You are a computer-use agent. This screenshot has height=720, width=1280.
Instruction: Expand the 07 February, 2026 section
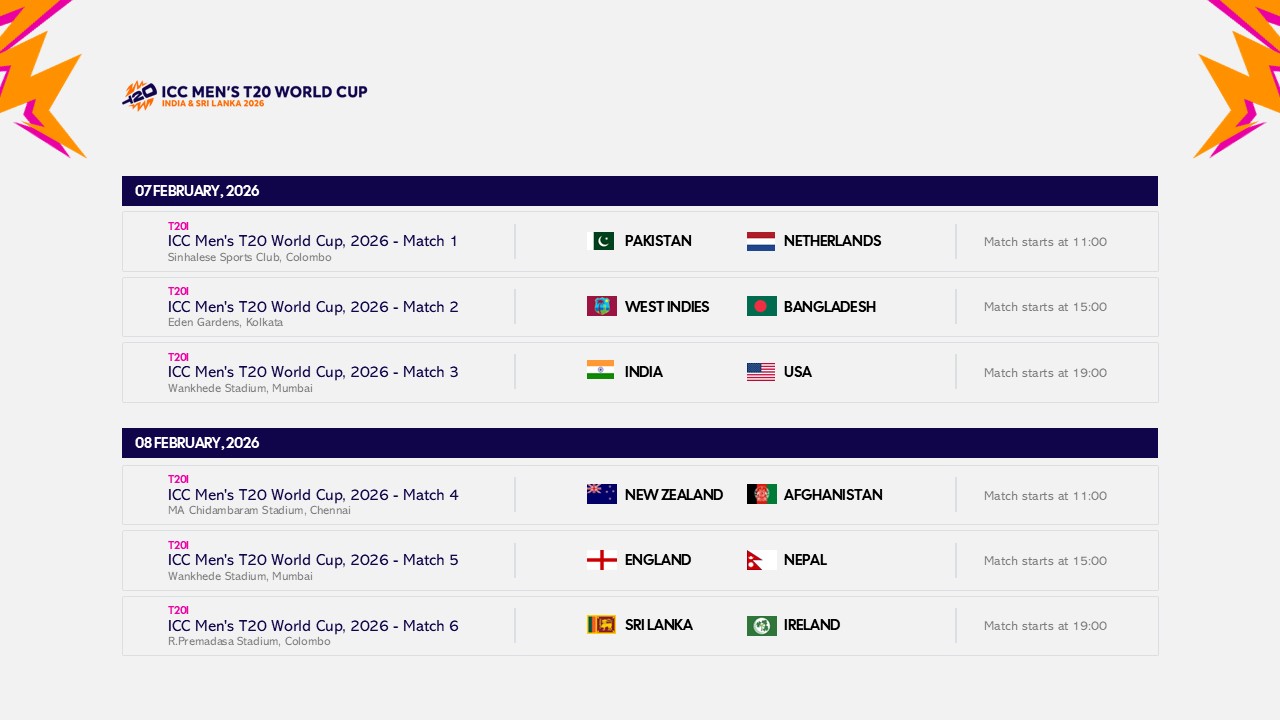pyautogui.click(x=639, y=191)
